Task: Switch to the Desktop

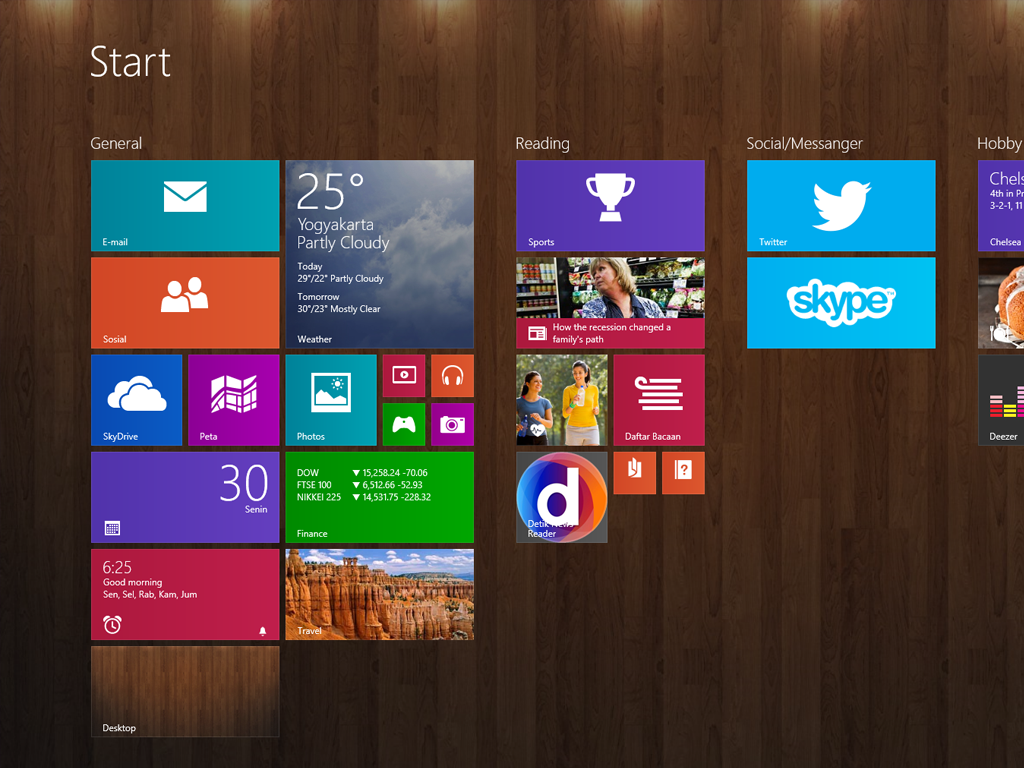Action: (184, 692)
